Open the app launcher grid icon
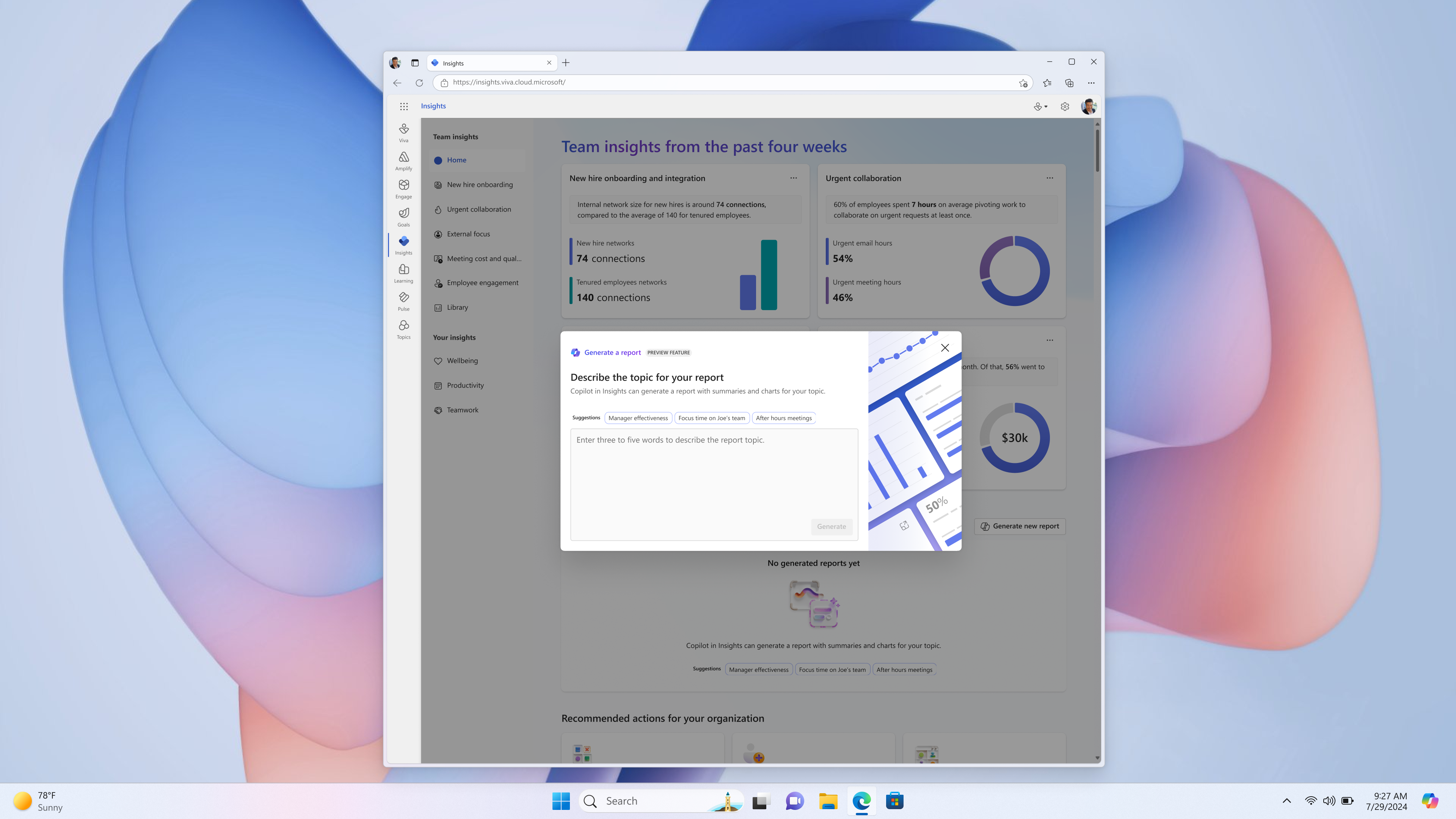Image resolution: width=1456 pixels, height=819 pixels. coord(403,106)
